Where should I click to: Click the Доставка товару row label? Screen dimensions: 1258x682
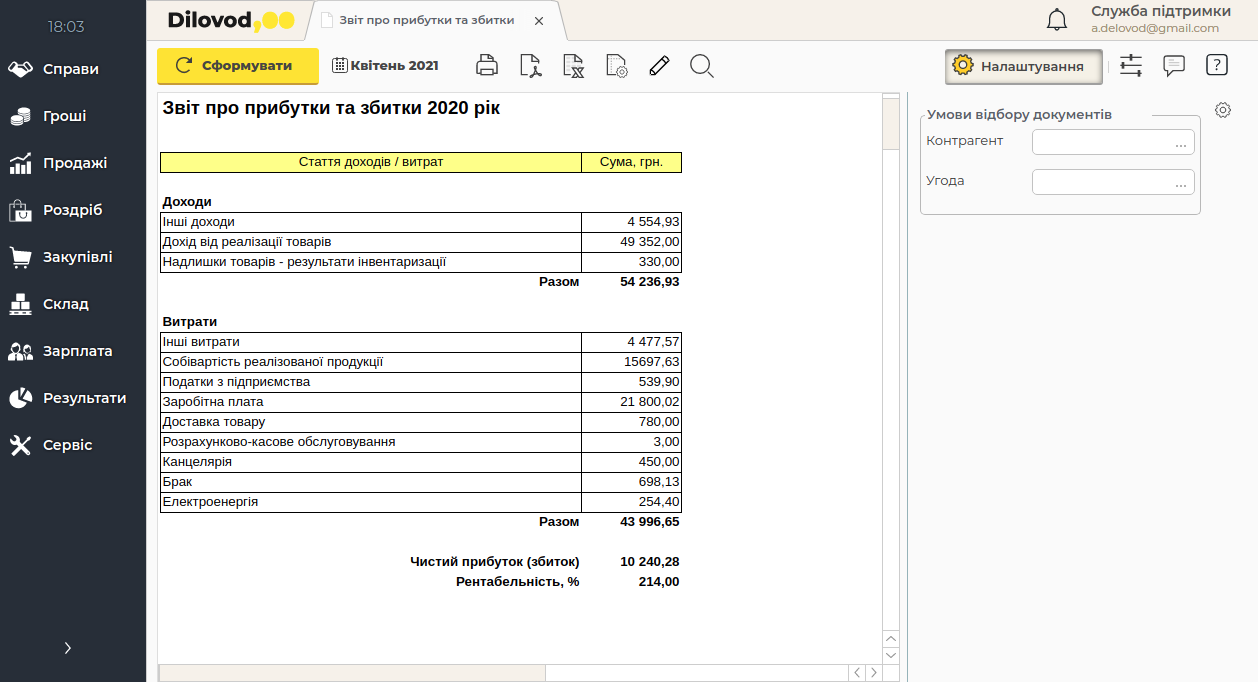[x=214, y=422]
